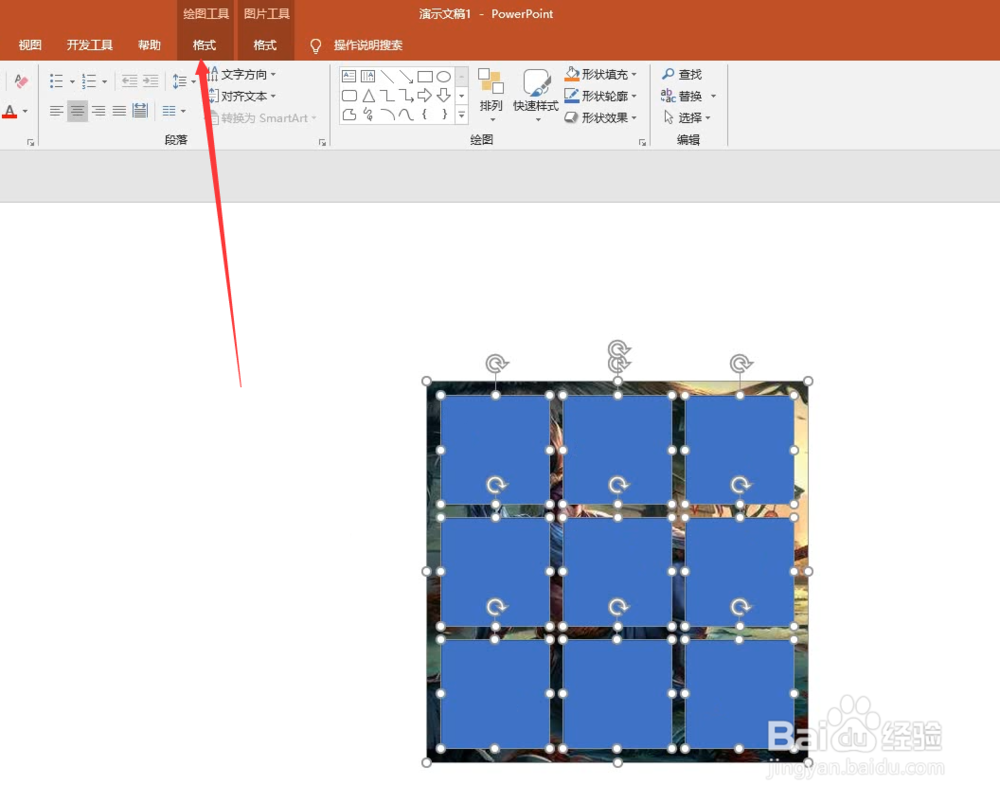This screenshot has width=1000, height=802.
Task: Expand the full shapes gallery
Action: [462, 115]
